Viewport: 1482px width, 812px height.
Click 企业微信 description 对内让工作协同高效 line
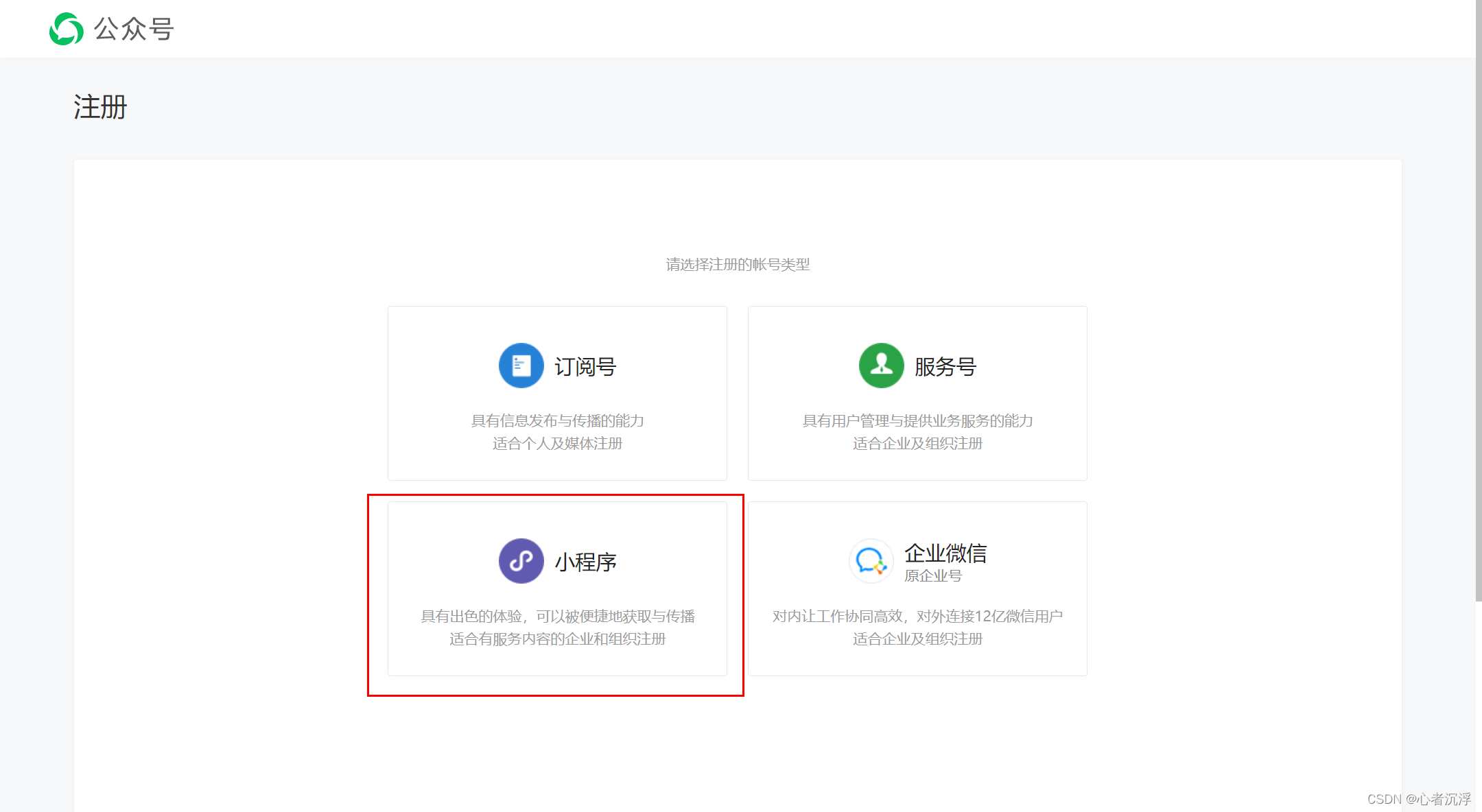917,616
